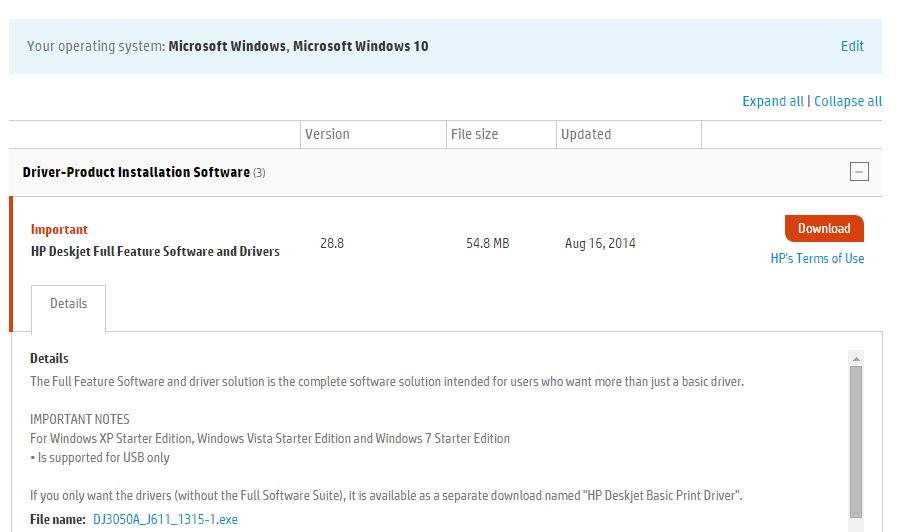Click the date Aug 16, 2014
Image resolution: width=908 pixels, height=532 pixels.
(600, 243)
